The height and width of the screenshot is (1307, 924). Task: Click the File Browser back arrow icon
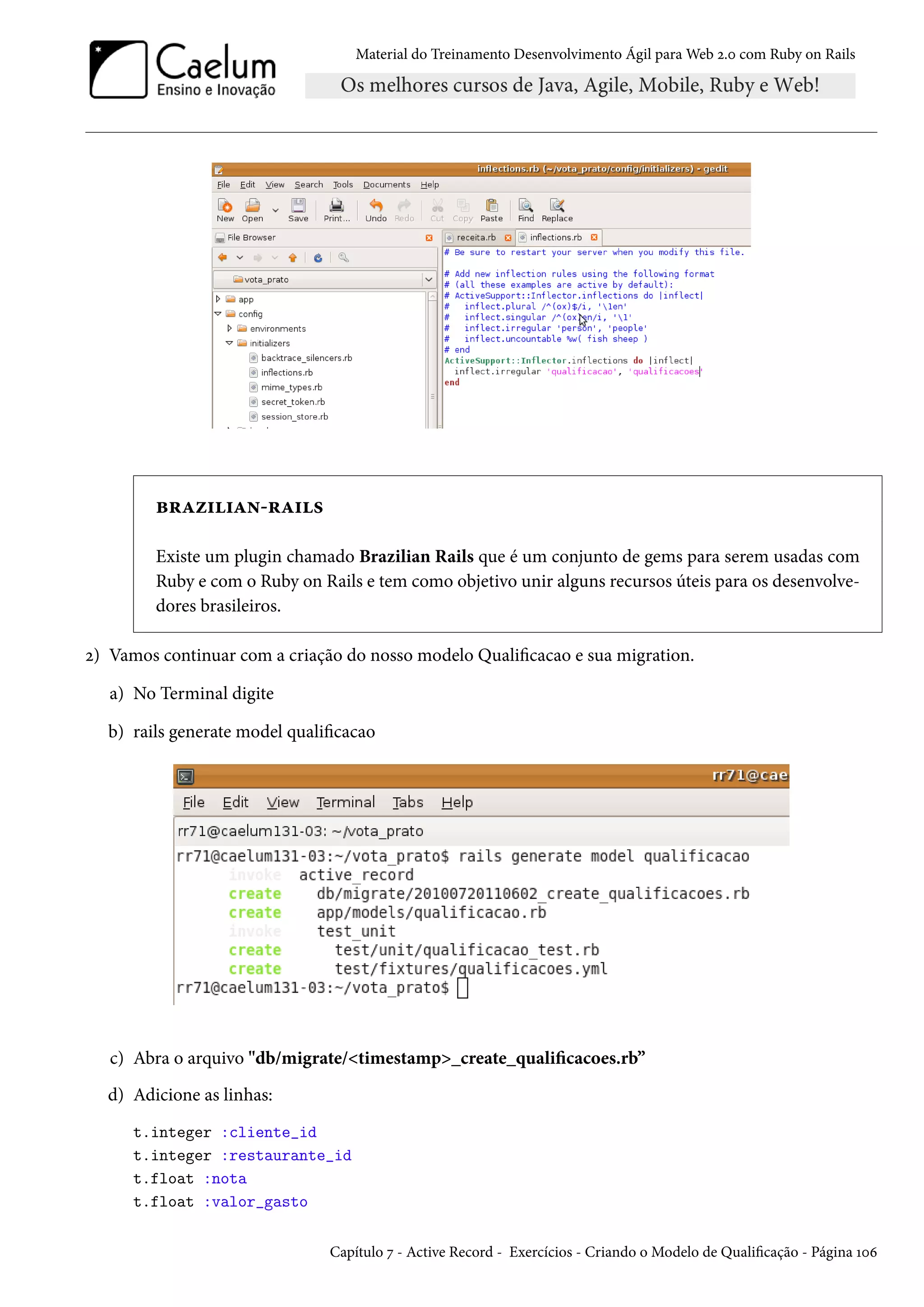222,258
